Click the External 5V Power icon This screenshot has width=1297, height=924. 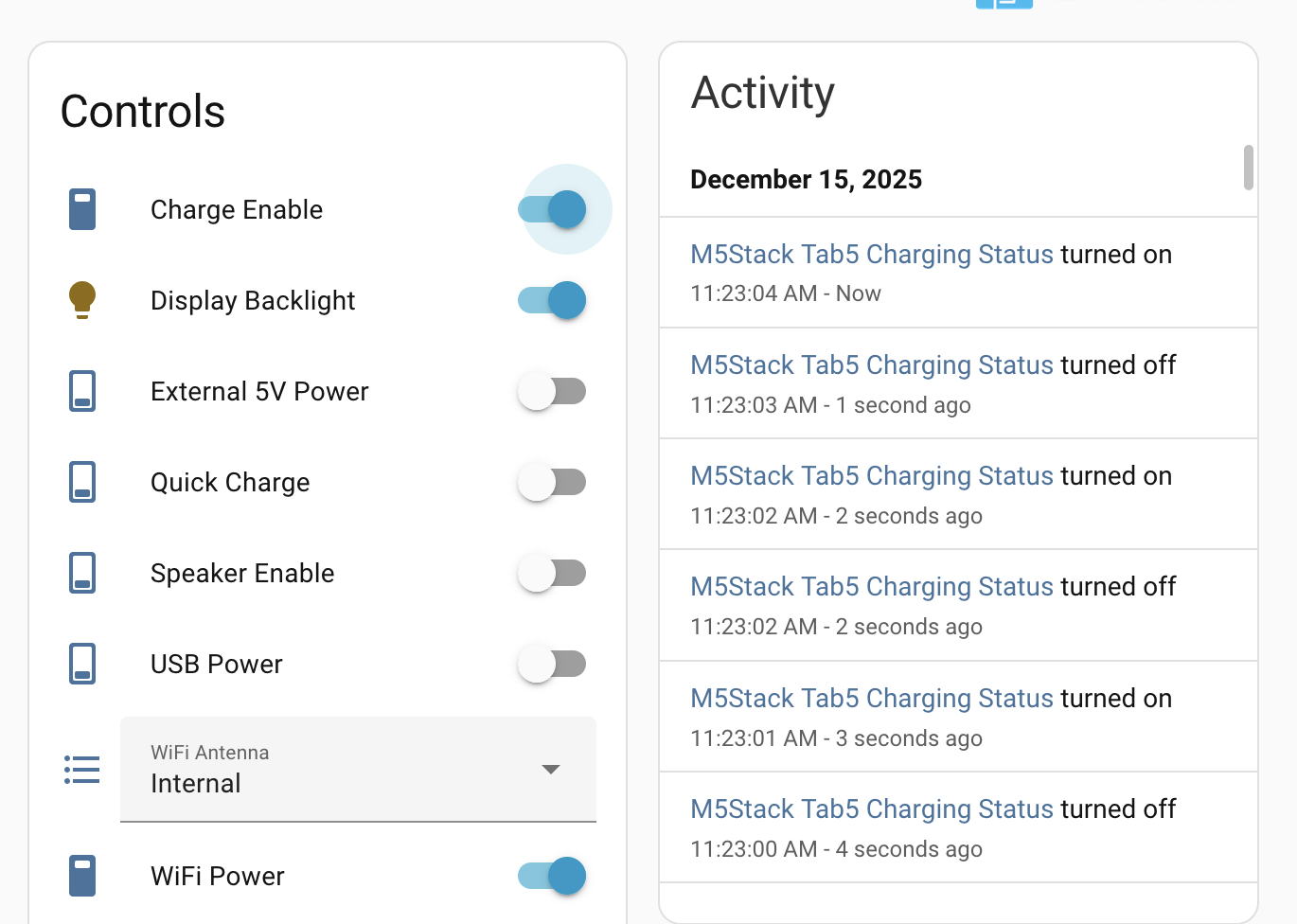(82, 391)
